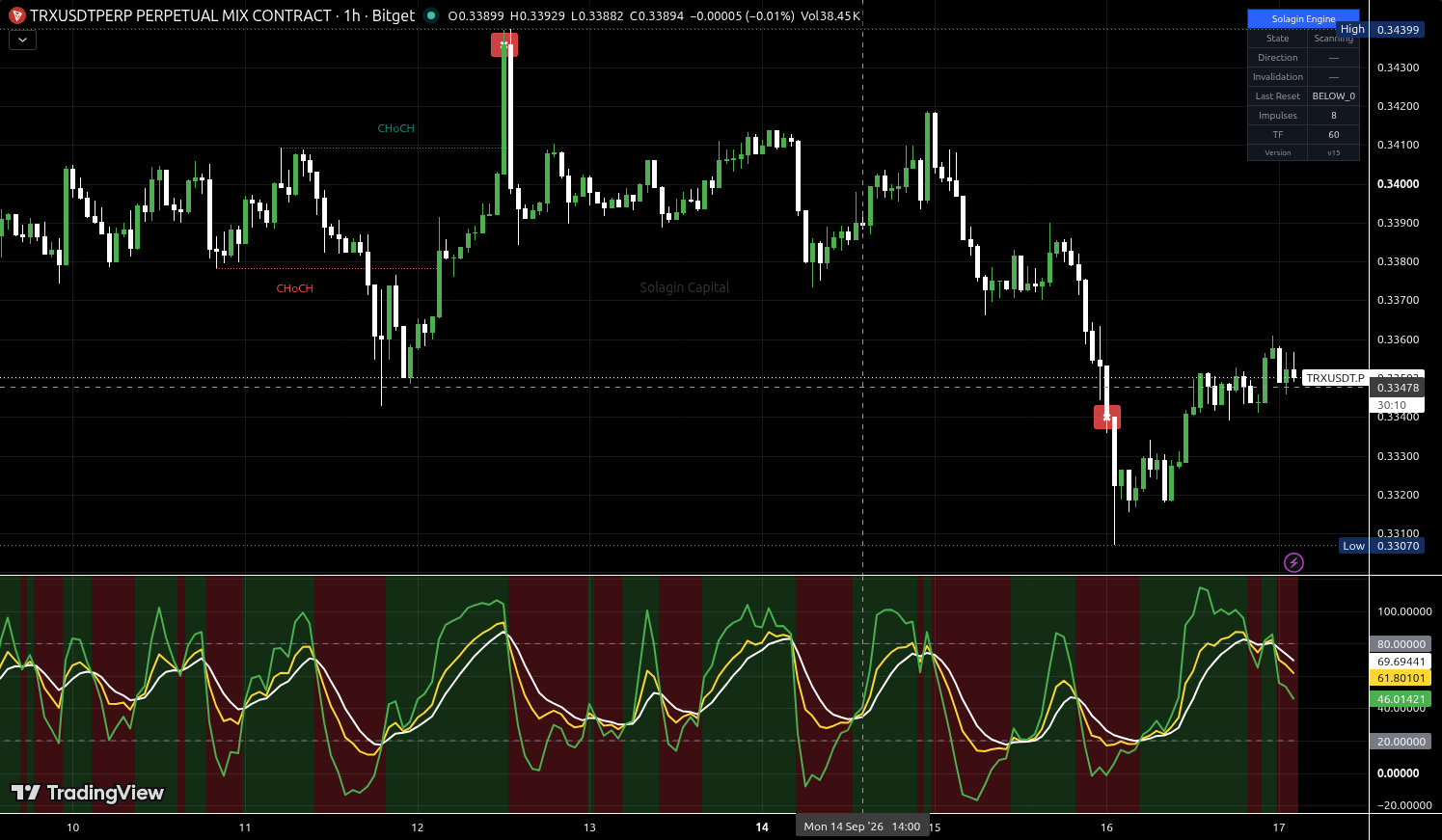This screenshot has width=1442, height=840.
Task: Click the Direction row label
Action: click(1278, 58)
